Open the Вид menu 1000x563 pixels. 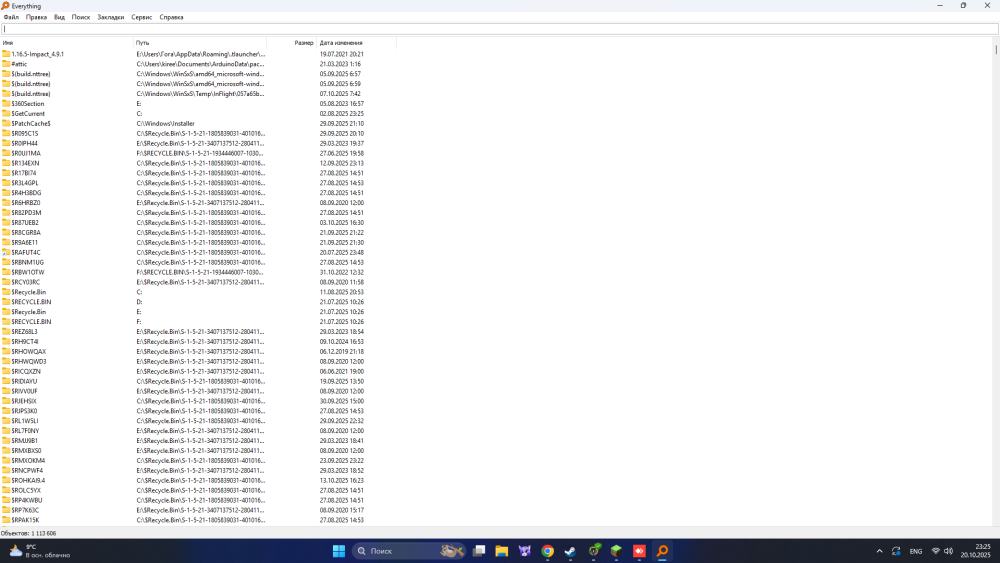pos(59,17)
